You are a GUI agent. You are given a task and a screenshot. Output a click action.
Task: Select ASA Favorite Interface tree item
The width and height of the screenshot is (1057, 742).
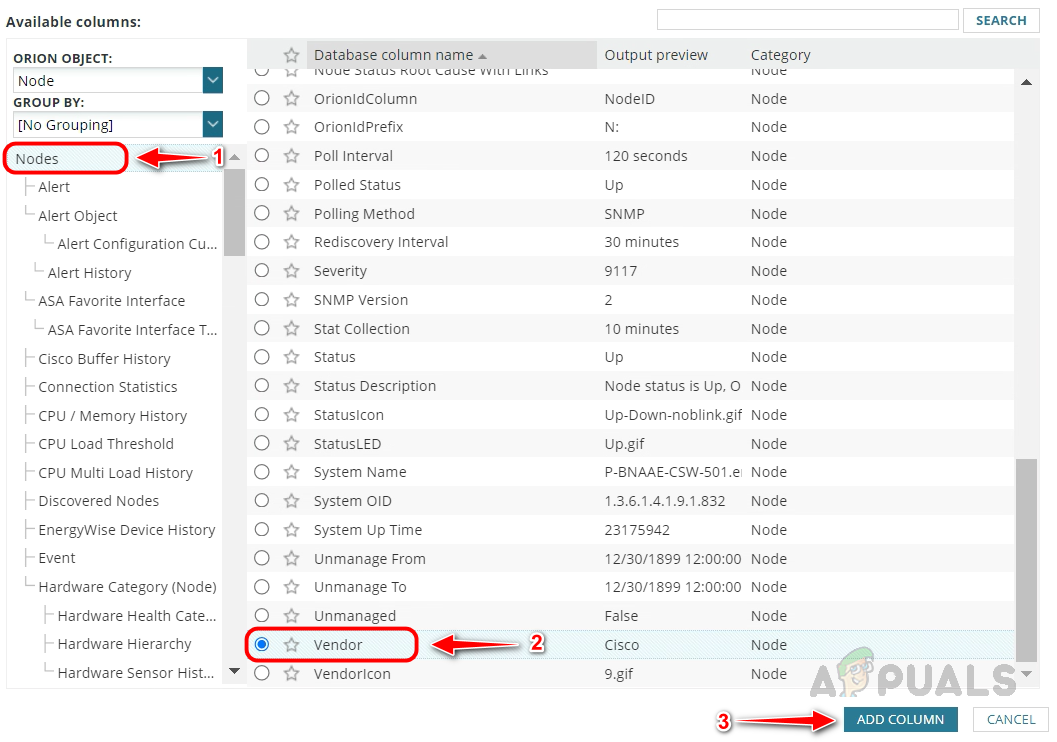pos(111,301)
